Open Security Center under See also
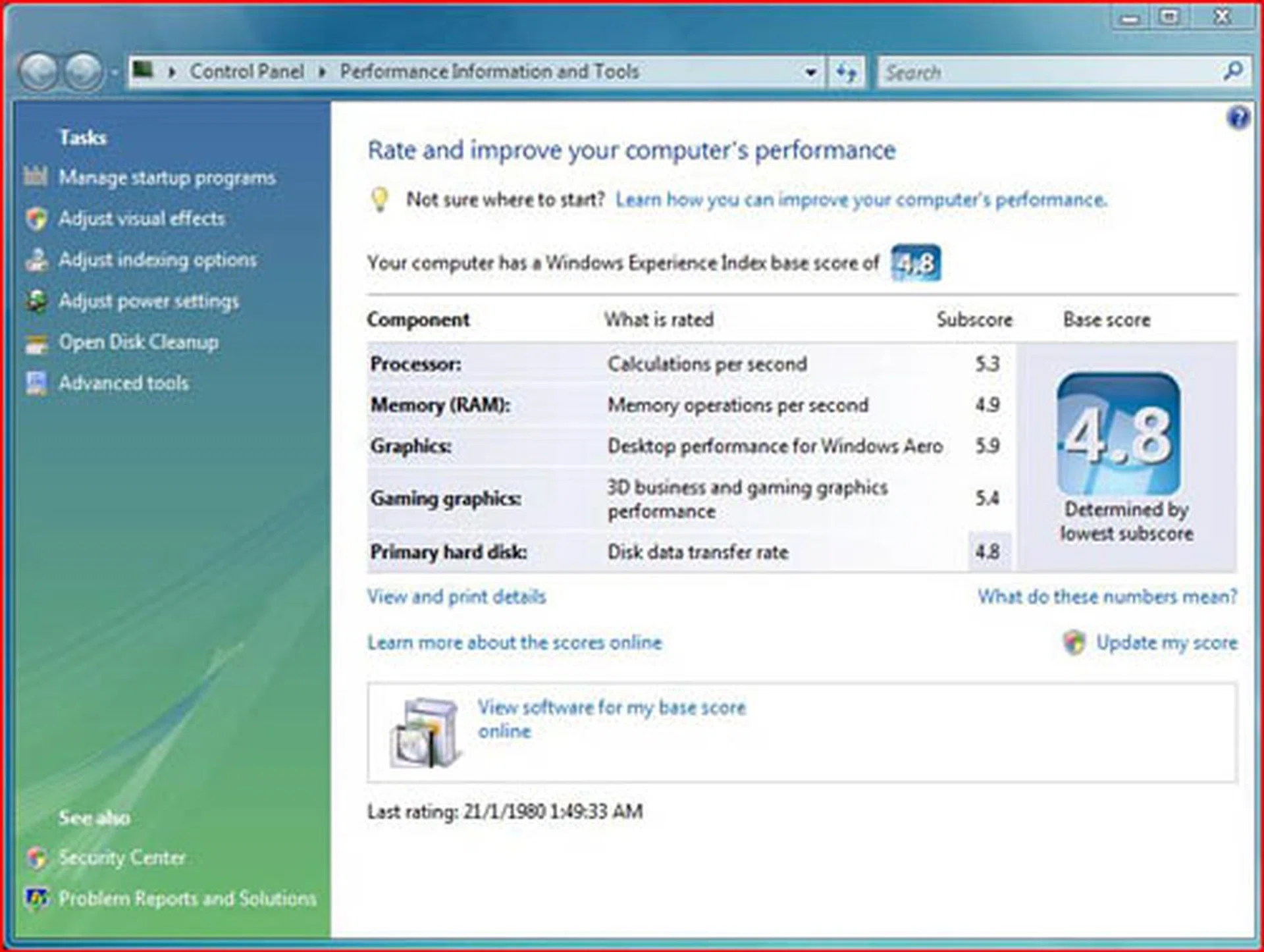 pyautogui.click(x=122, y=857)
